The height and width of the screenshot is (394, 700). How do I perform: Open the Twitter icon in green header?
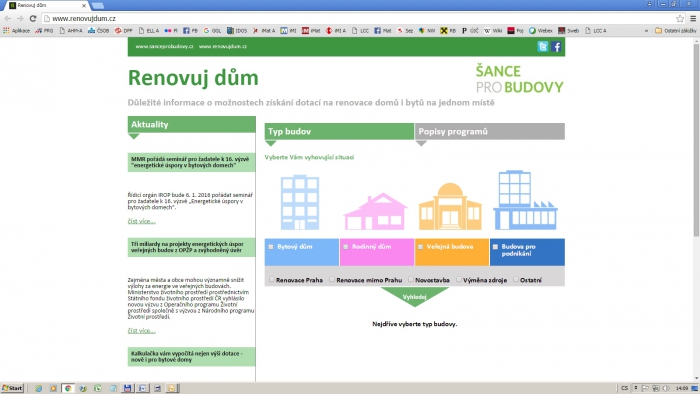coord(542,46)
